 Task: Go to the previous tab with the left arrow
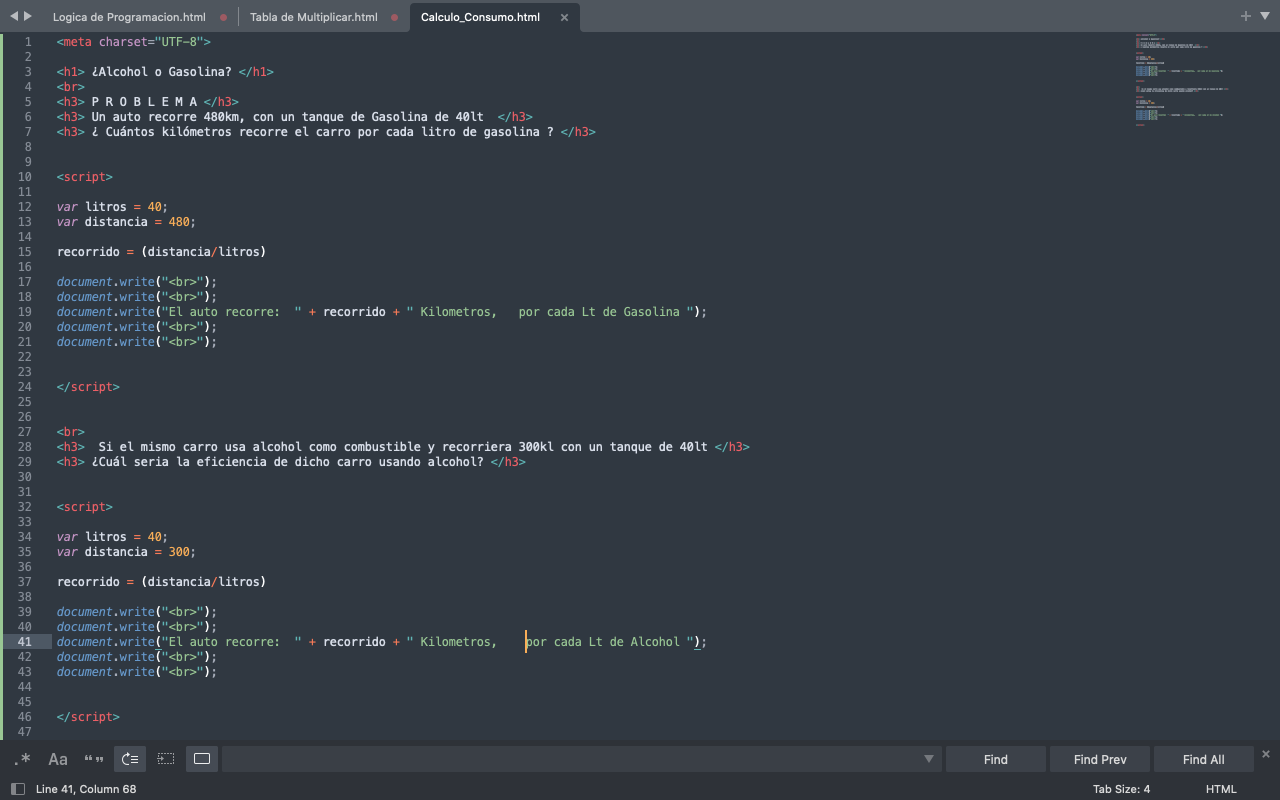click(13, 16)
